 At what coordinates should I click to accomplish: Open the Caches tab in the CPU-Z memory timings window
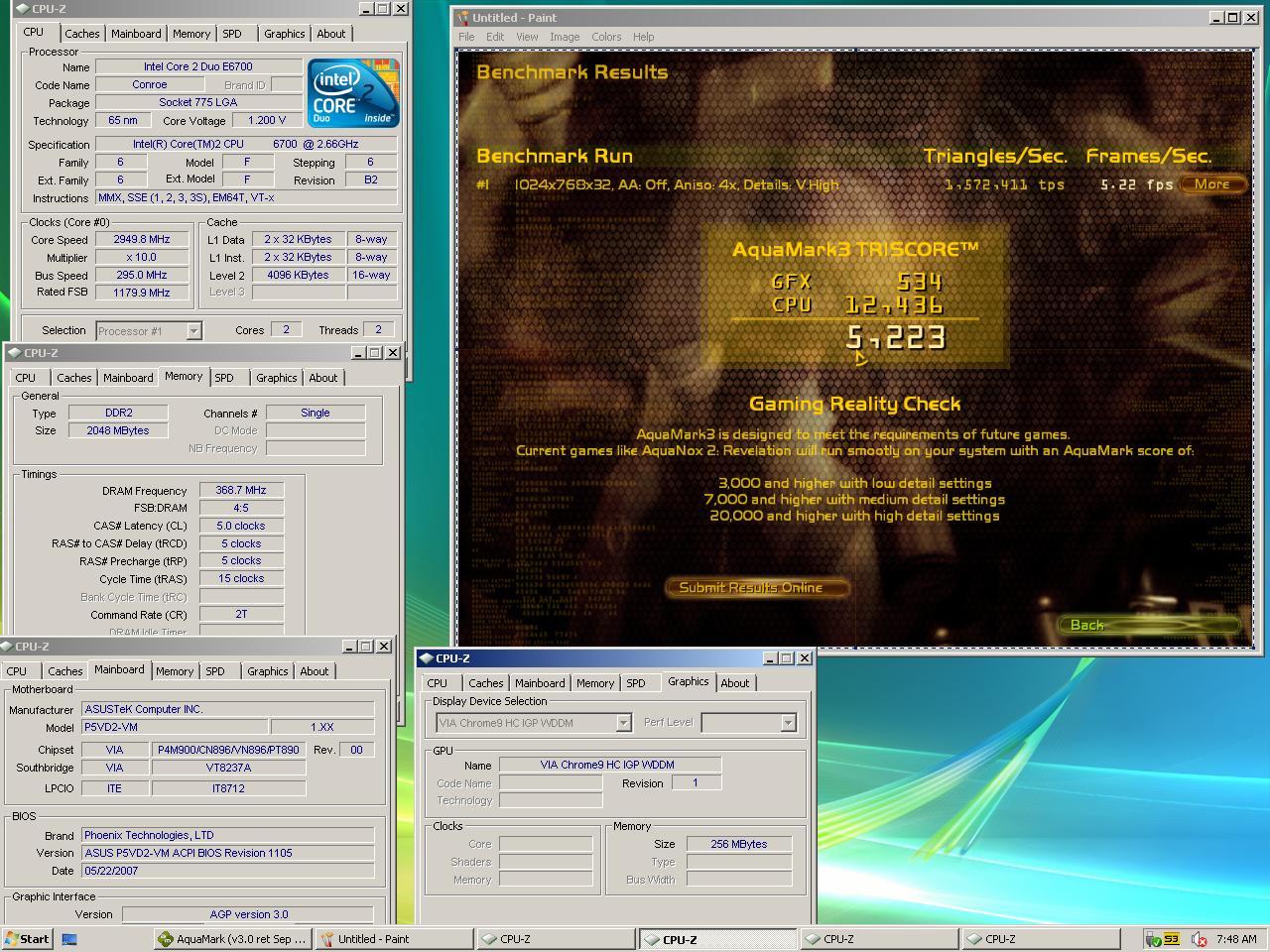74,378
